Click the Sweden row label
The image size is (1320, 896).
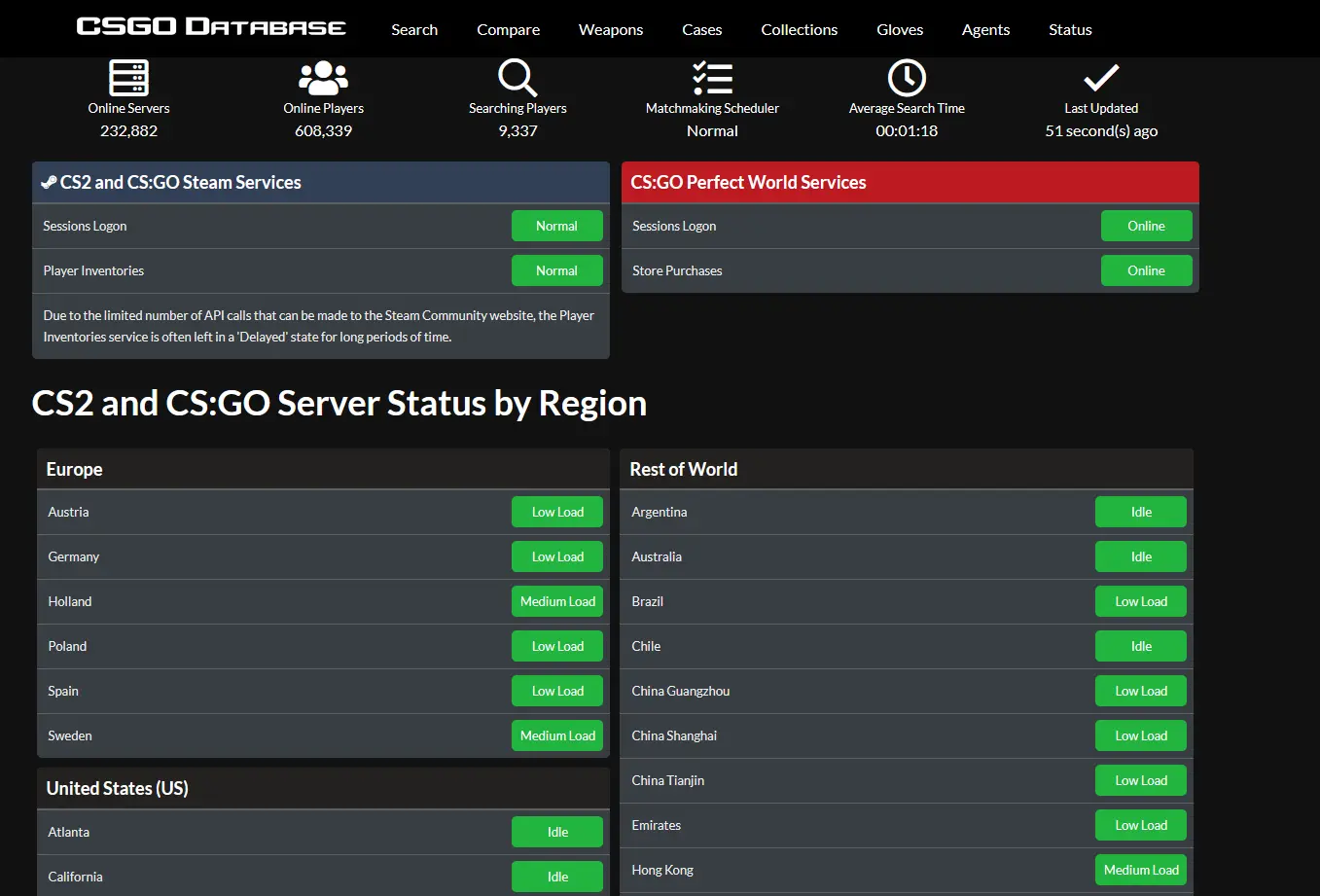70,735
